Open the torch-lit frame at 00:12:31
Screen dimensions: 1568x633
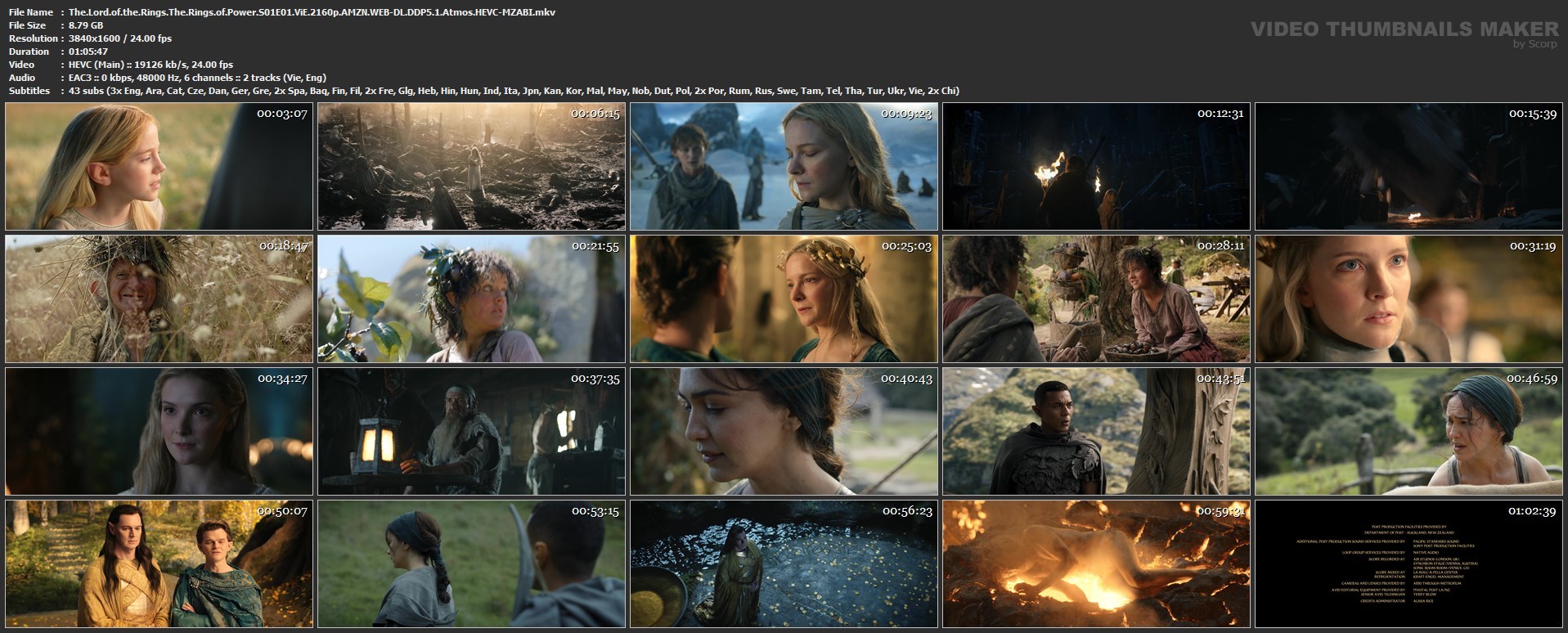click(x=1096, y=166)
